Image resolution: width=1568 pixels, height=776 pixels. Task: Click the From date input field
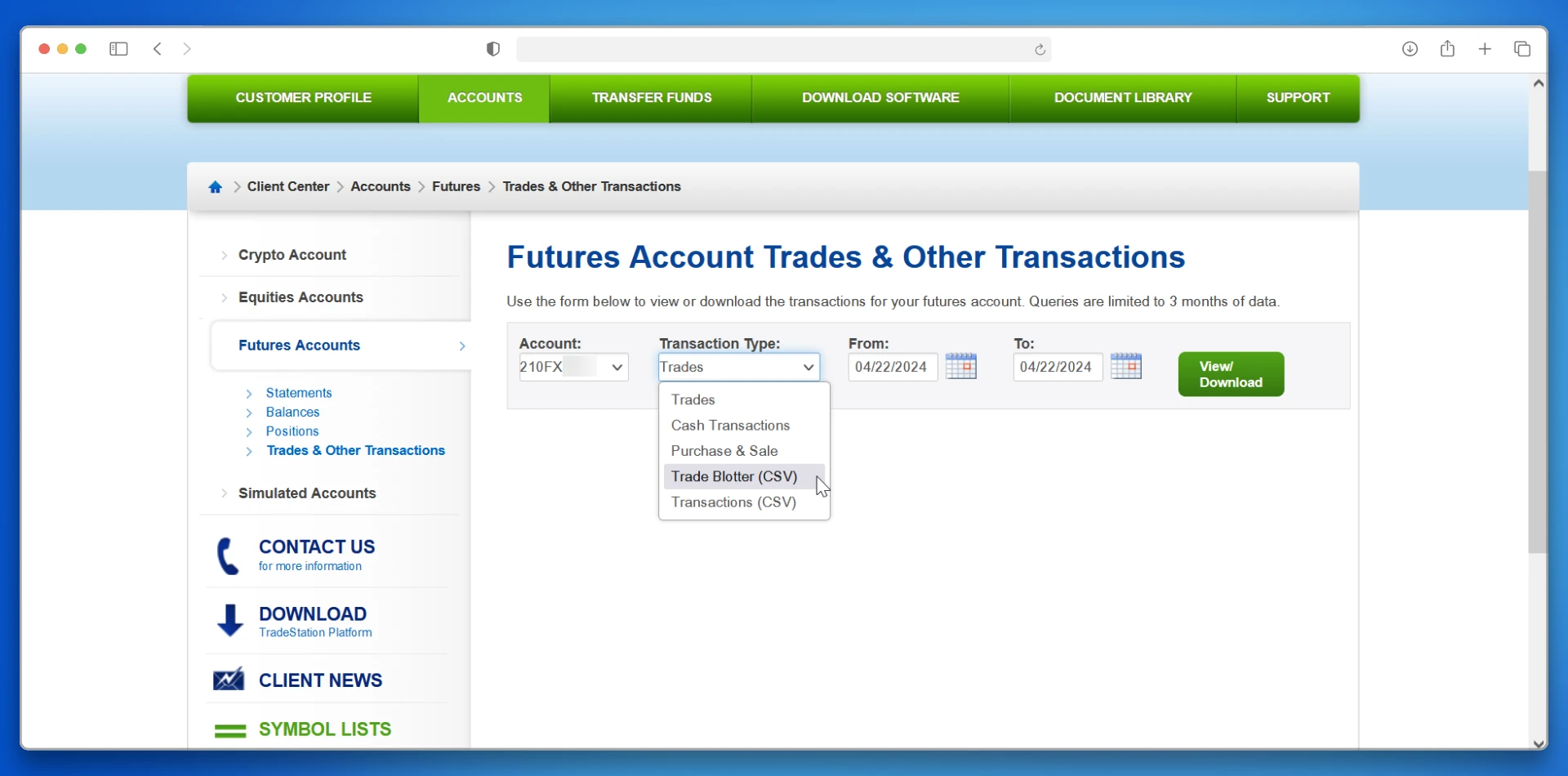coord(892,368)
